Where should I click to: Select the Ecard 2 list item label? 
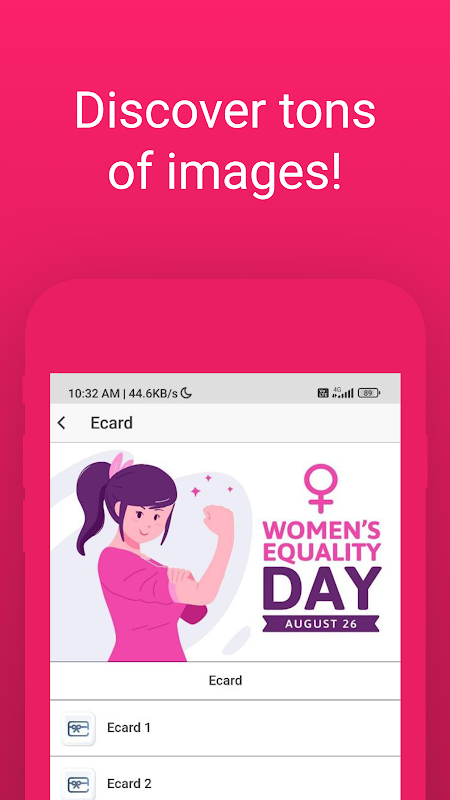[x=129, y=783]
